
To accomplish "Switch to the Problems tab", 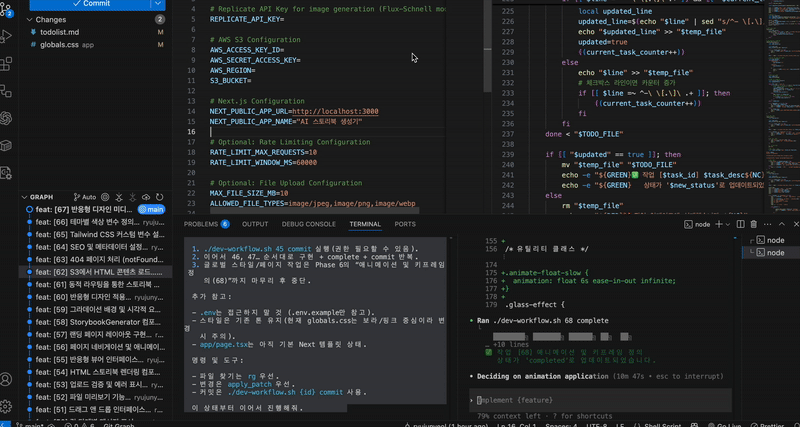I will [200, 224].
